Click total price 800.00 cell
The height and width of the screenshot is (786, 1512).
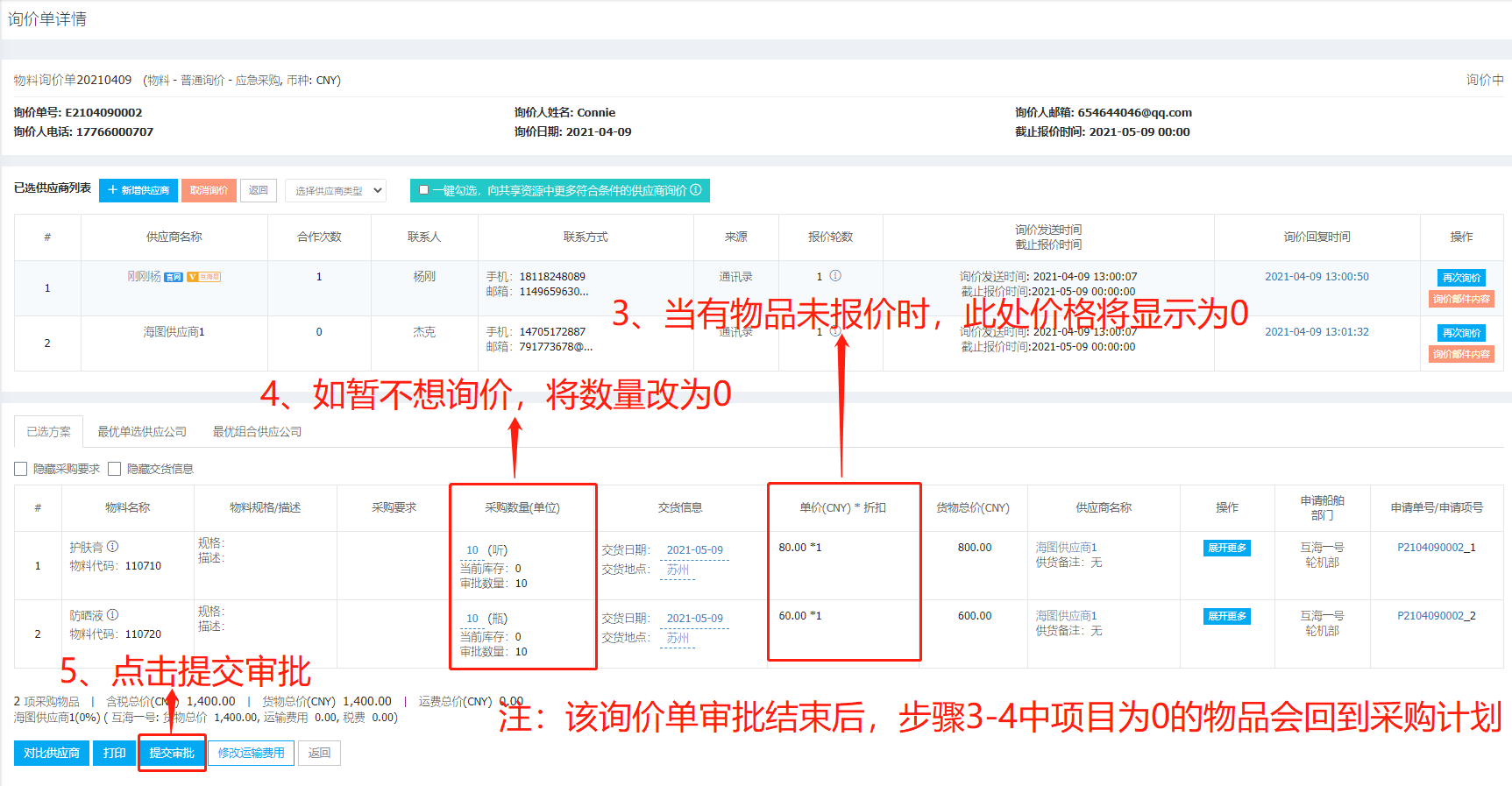[974, 548]
